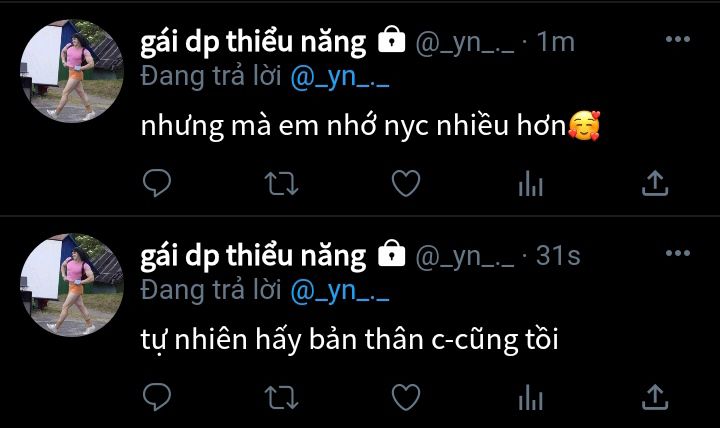
Task: Retweet the "tự nhiên hấy bản thân" tweet
Action: (x=281, y=397)
